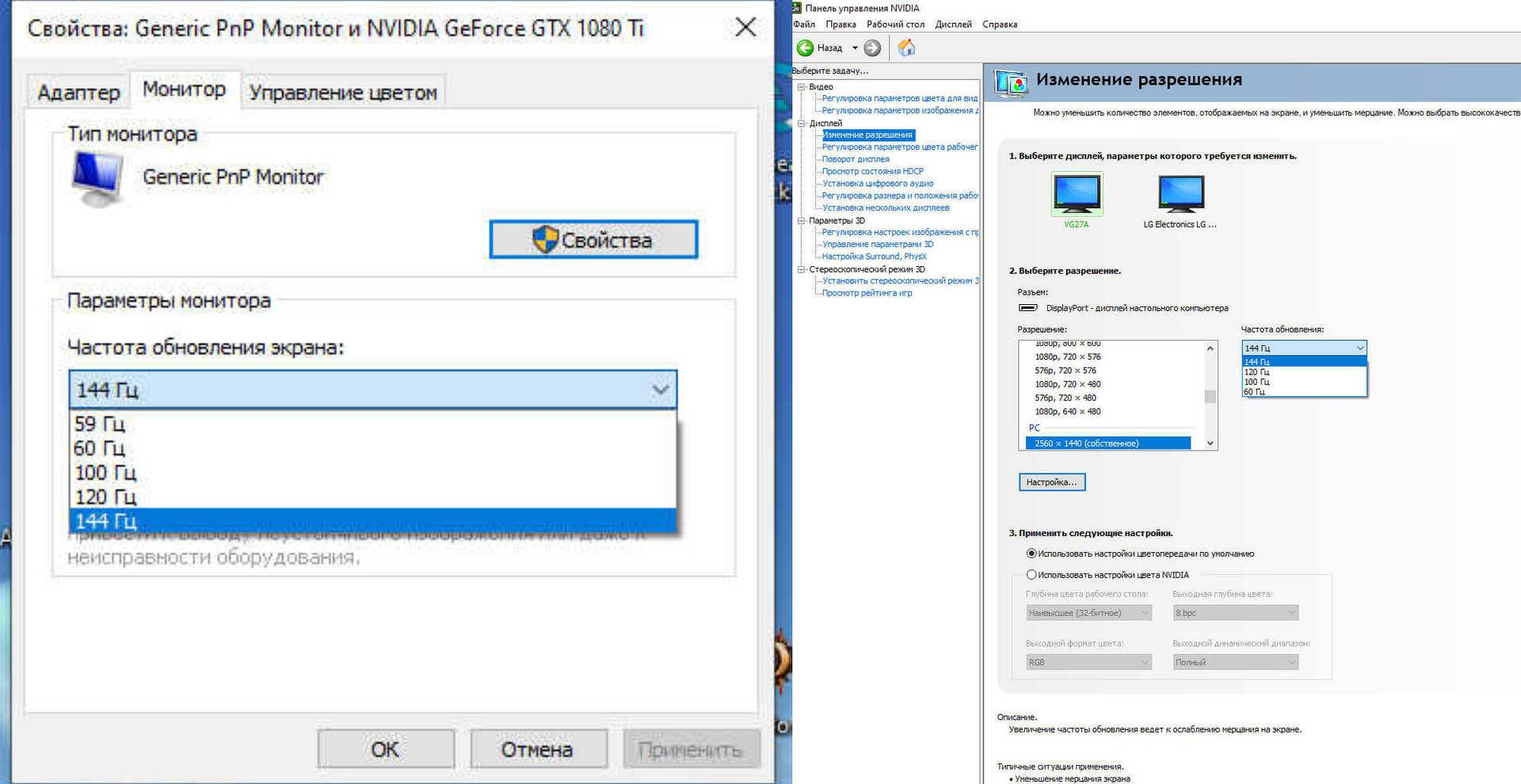This screenshot has width=1521, height=784.
Task: Click the Отмена button
Action: [x=538, y=749]
